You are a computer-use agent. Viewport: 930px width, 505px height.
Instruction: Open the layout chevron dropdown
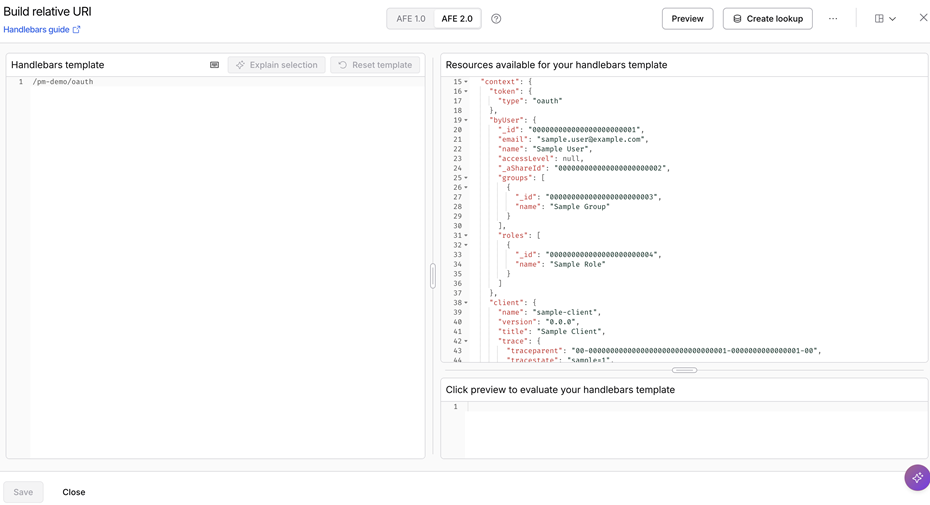pos(893,18)
